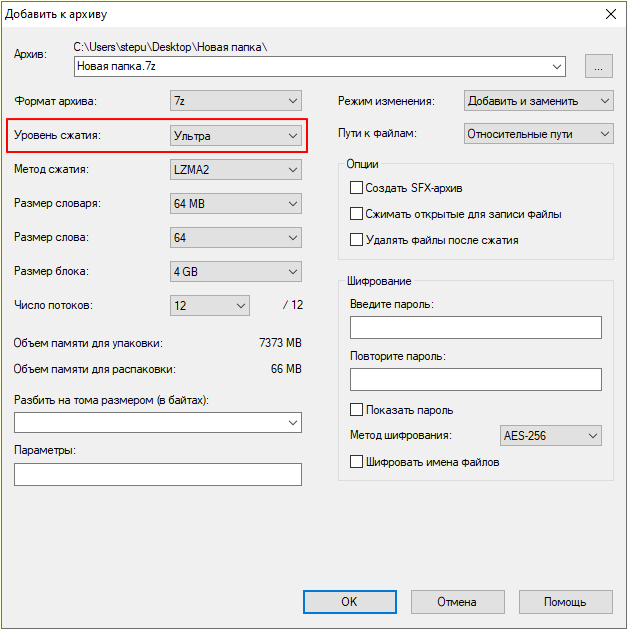Viewport: 628px width, 630px height.
Task: Click the browse button with three dots
Action: (599, 66)
